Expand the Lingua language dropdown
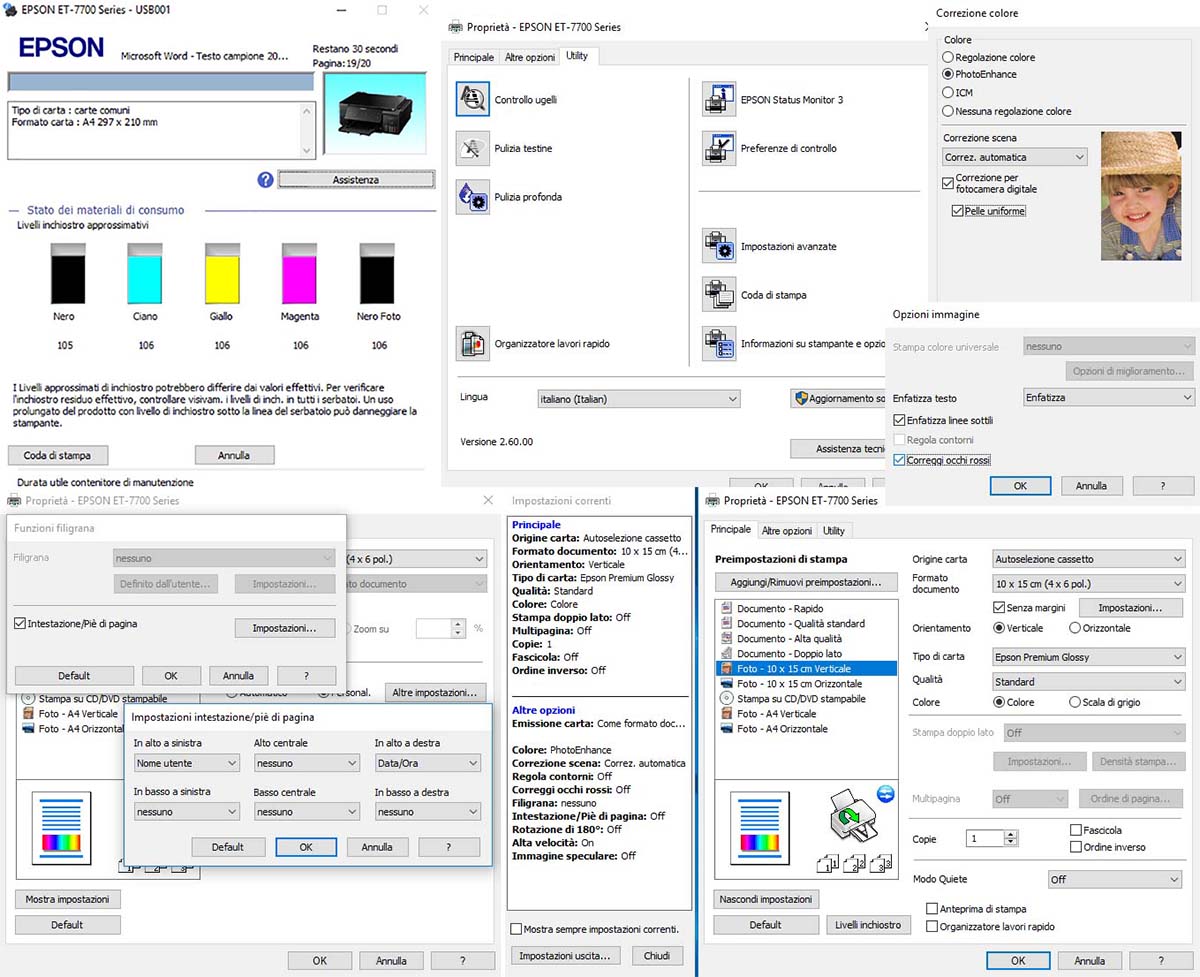 coord(638,399)
